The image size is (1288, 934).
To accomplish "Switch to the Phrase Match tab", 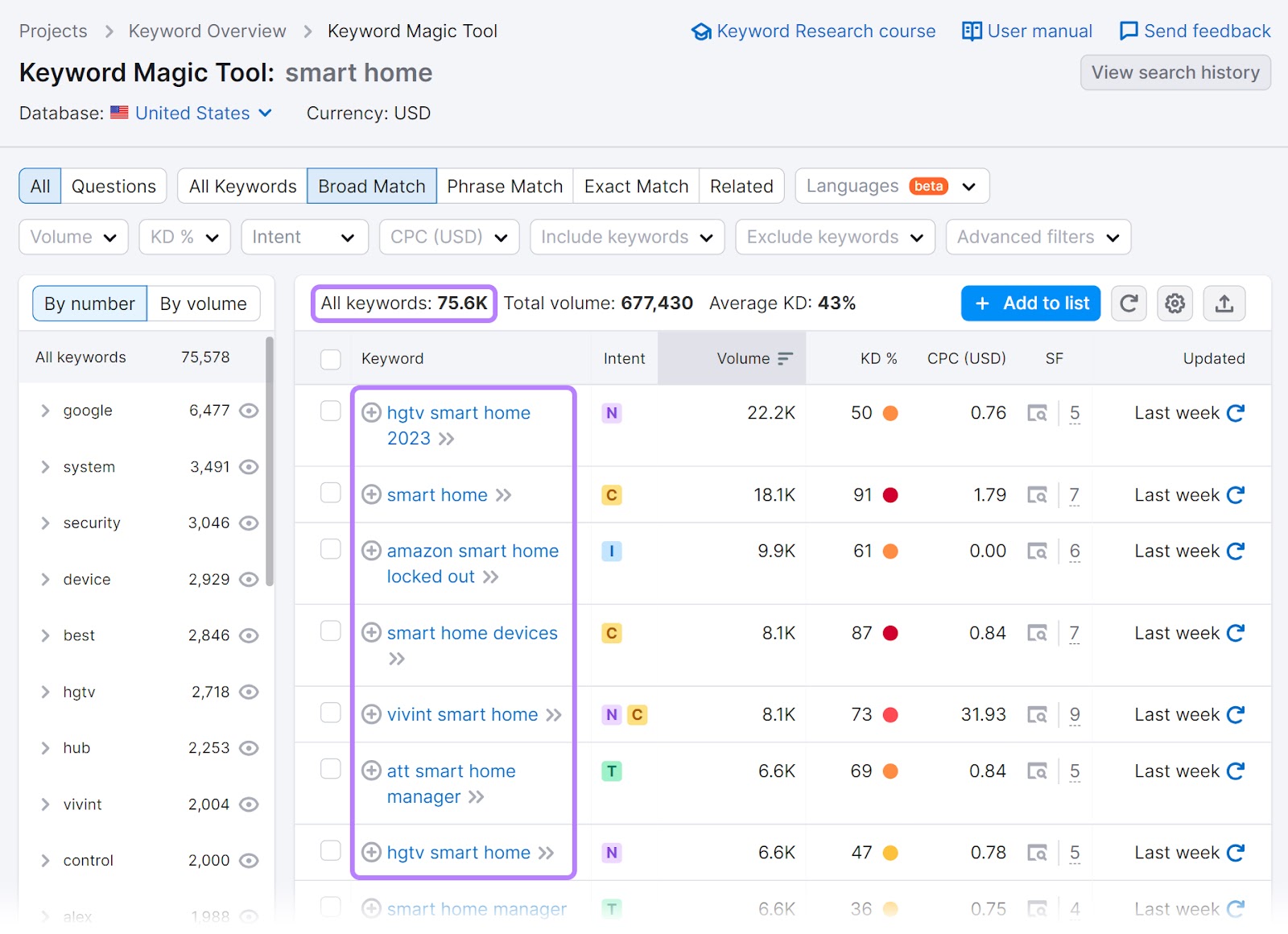I will (505, 186).
